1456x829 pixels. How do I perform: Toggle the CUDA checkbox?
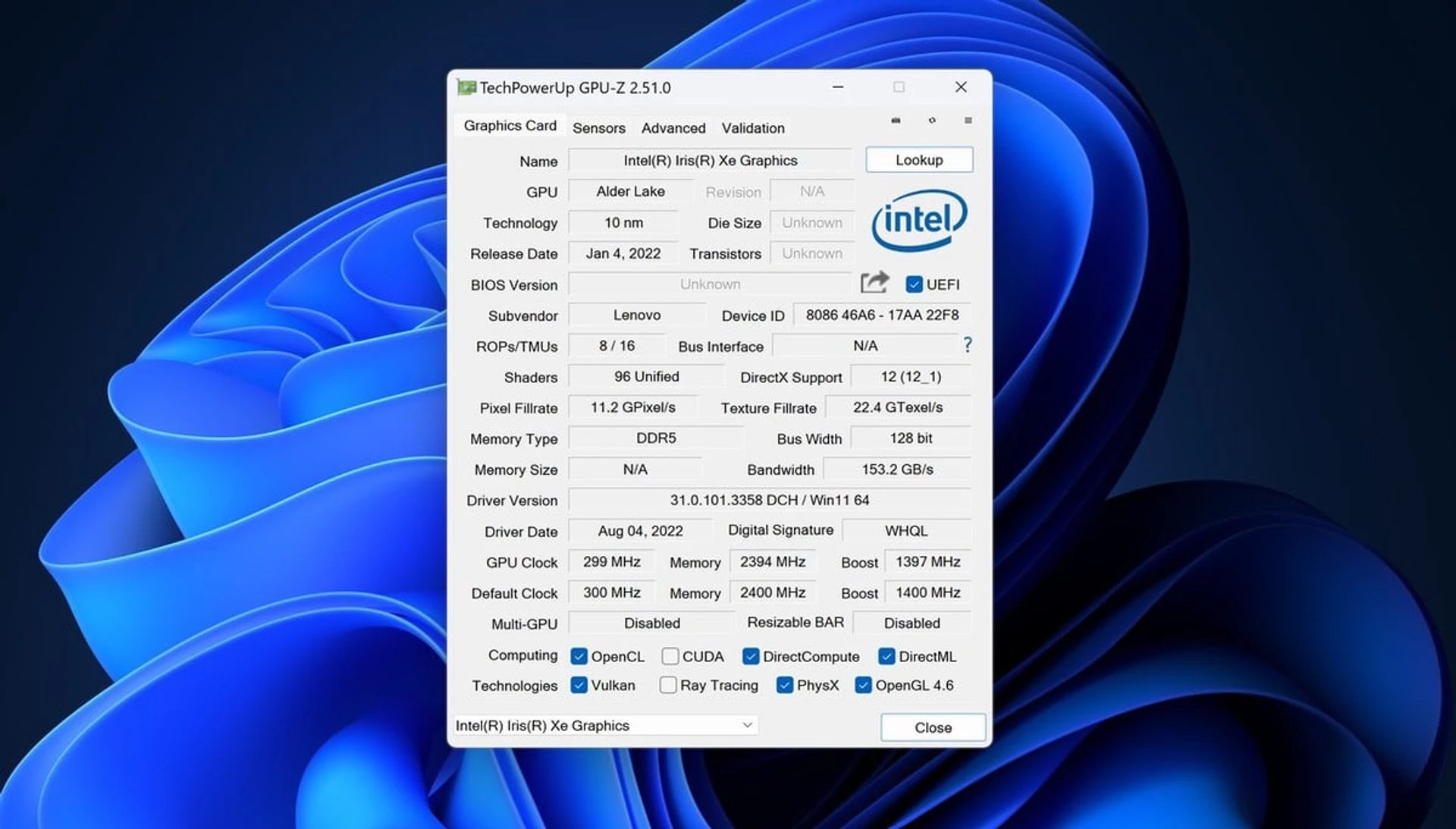point(670,656)
